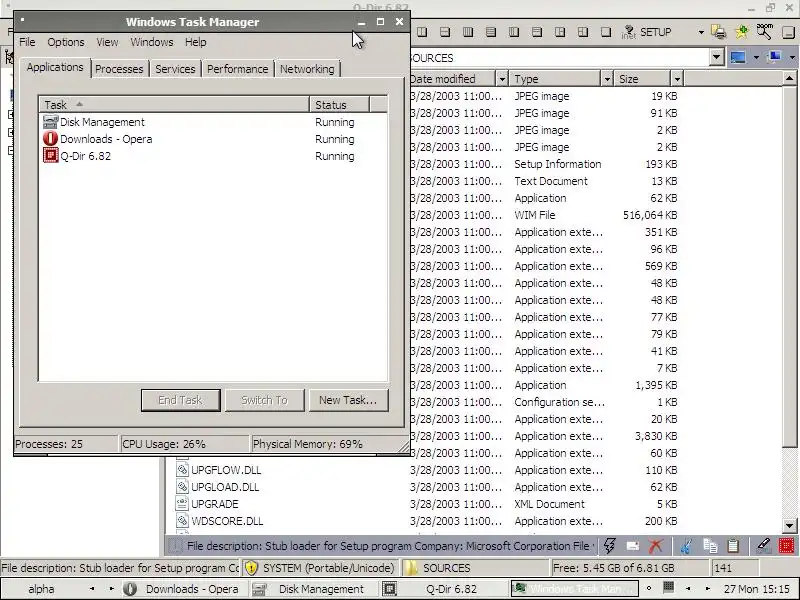Click the clock 27 Mon 15:15
The height and width of the screenshot is (600, 800).
tap(757, 589)
